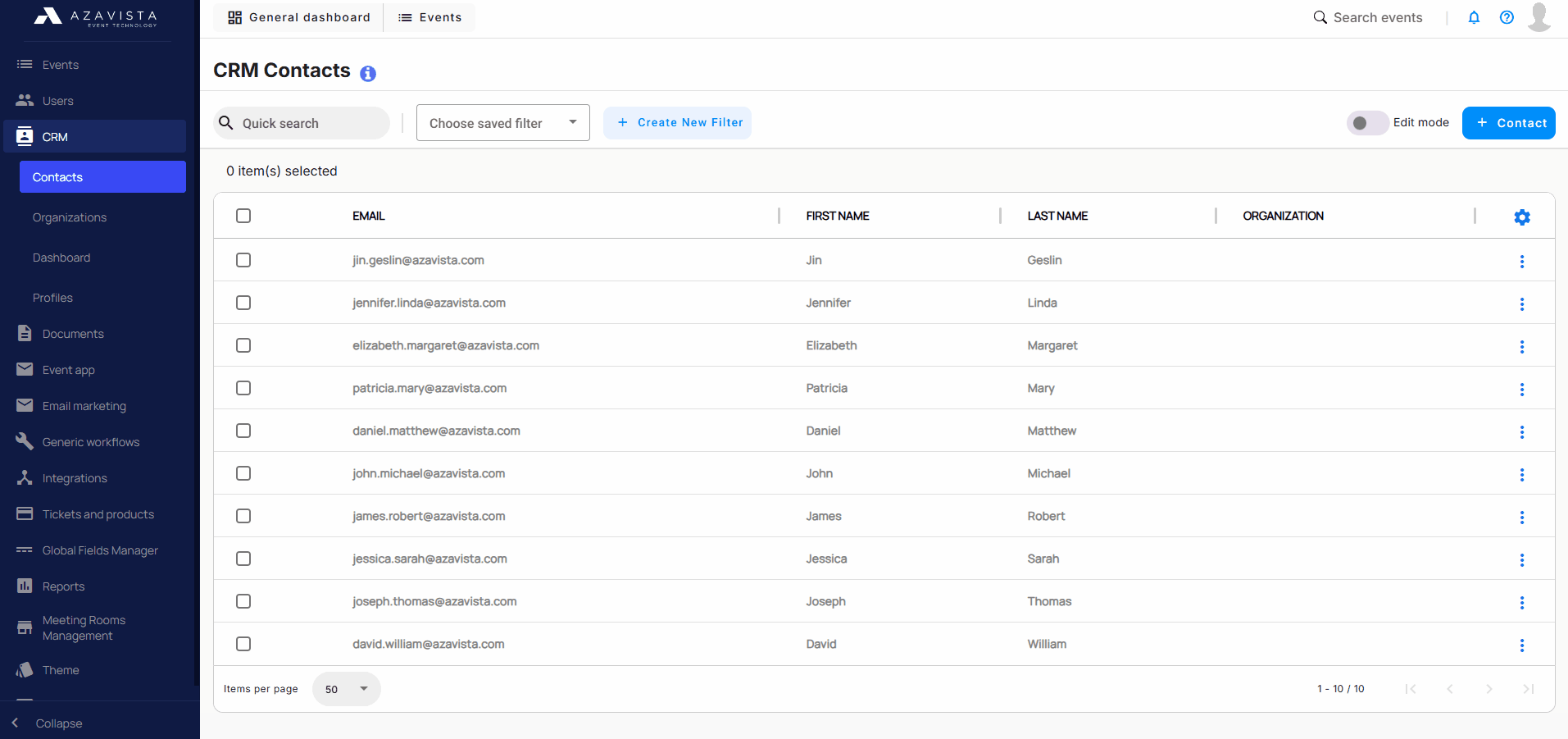
Task: Click the add Contact button
Action: (x=1509, y=123)
